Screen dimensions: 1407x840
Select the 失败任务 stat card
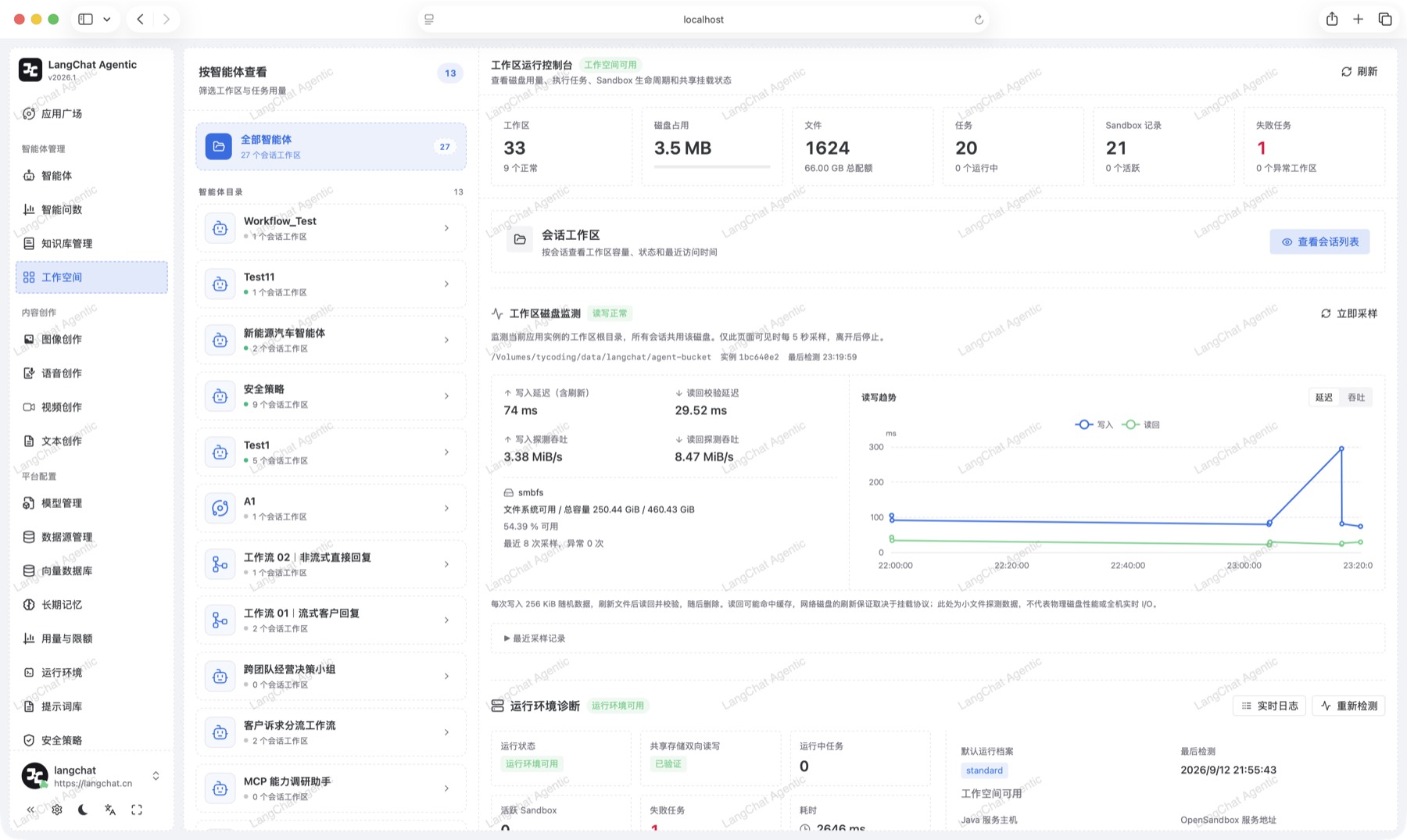[1315, 147]
